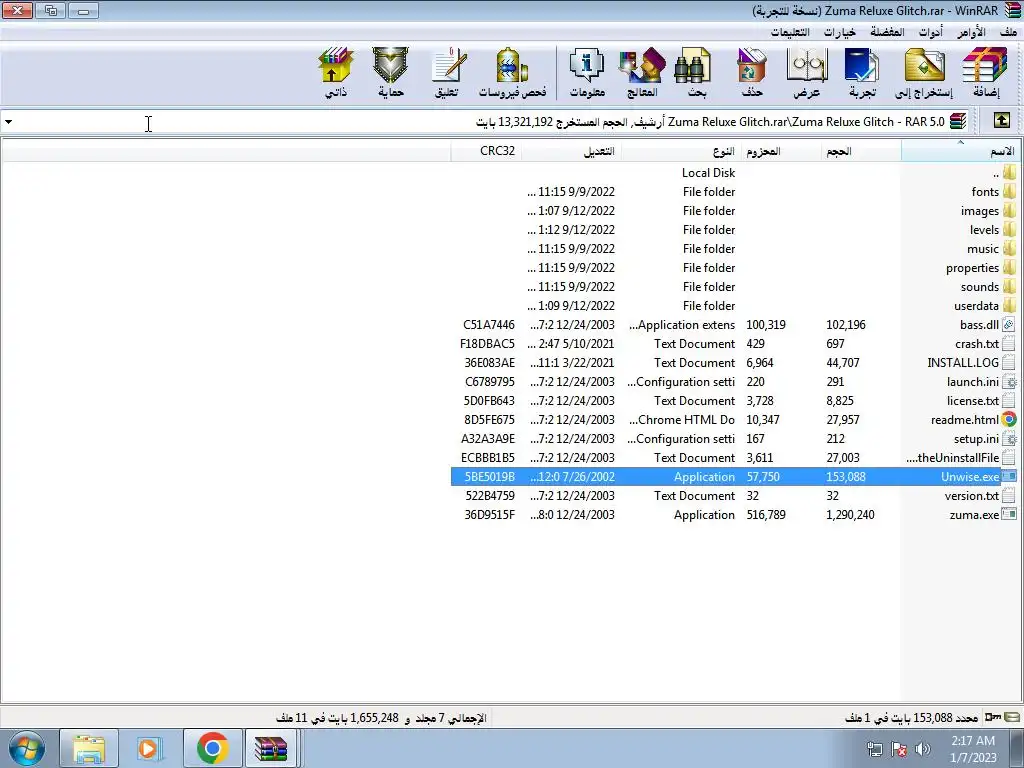Viewport: 1024px width, 768px height.
Task: Open Google Chrome from the taskbar
Action: [212, 748]
